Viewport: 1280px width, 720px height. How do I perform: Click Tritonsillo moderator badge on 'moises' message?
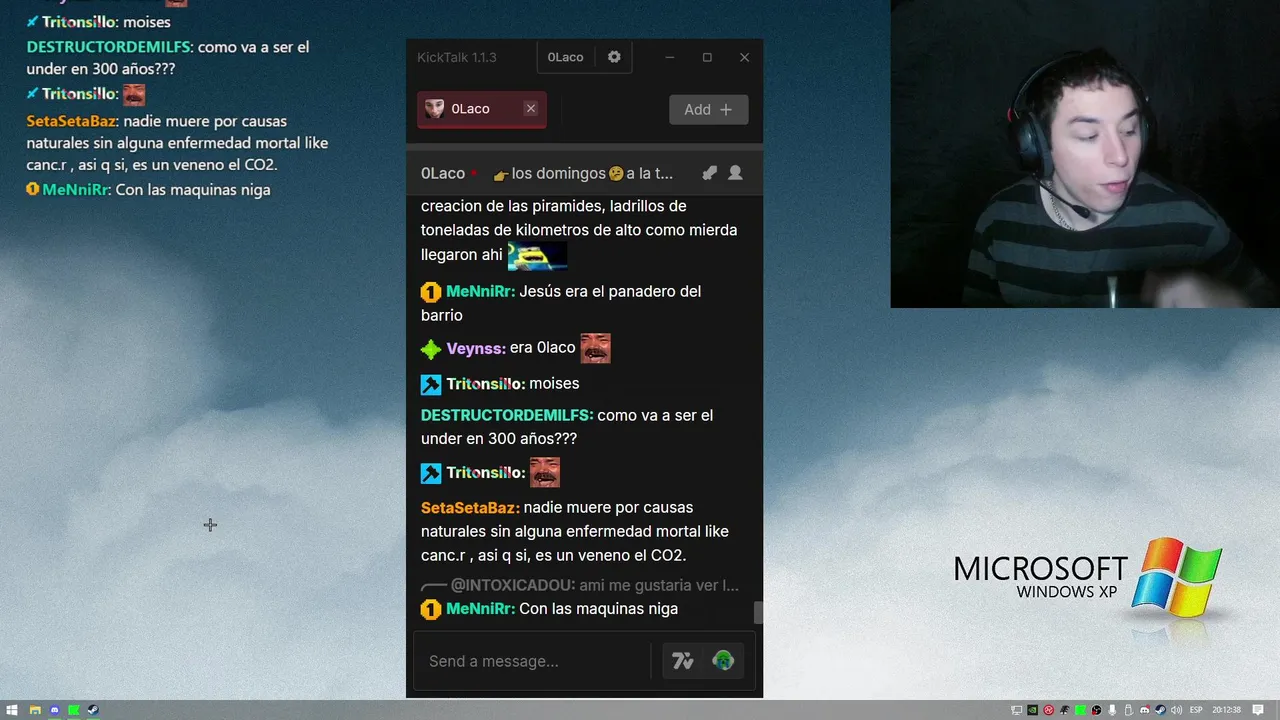click(431, 384)
